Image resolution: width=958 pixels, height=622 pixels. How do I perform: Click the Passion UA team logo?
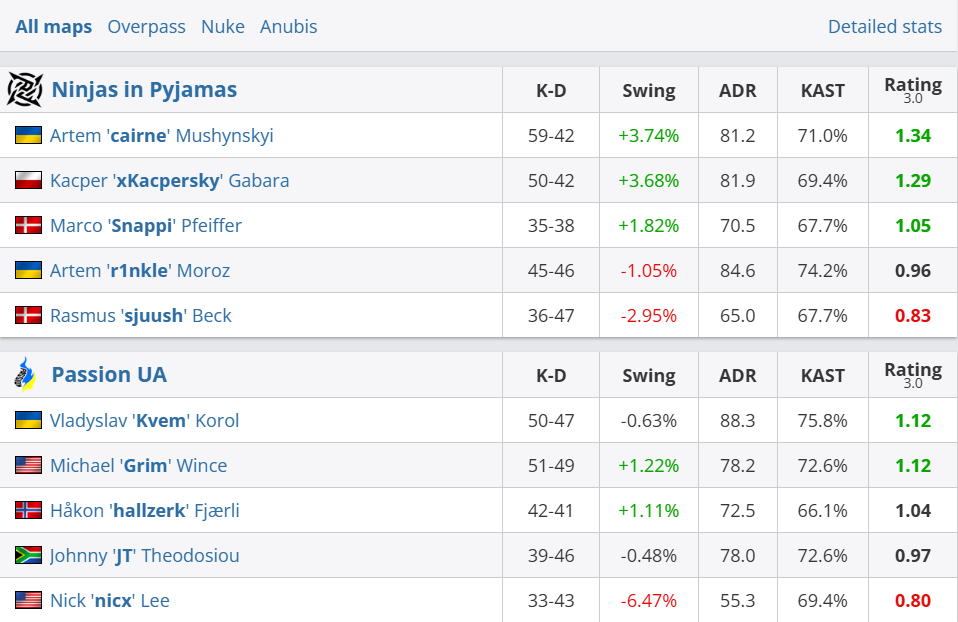pos(25,375)
